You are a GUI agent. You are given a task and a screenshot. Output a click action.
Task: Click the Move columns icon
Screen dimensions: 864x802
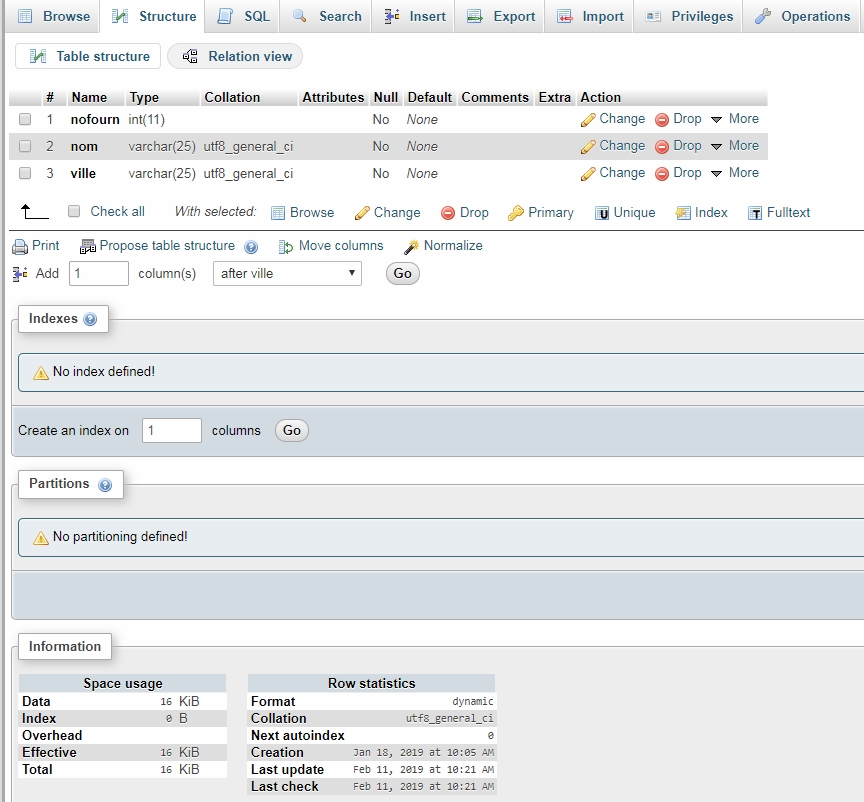click(x=286, y=246)
